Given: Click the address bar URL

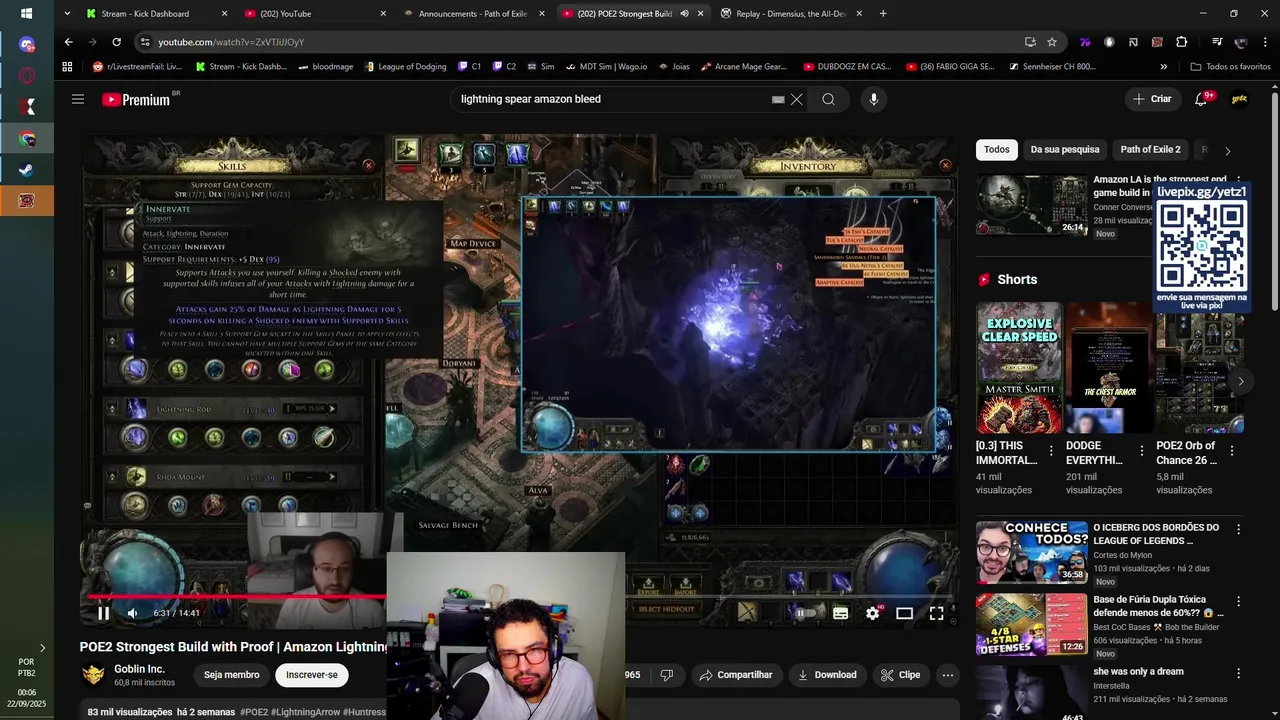Looking at the screenshot, I should pos(231,42).
